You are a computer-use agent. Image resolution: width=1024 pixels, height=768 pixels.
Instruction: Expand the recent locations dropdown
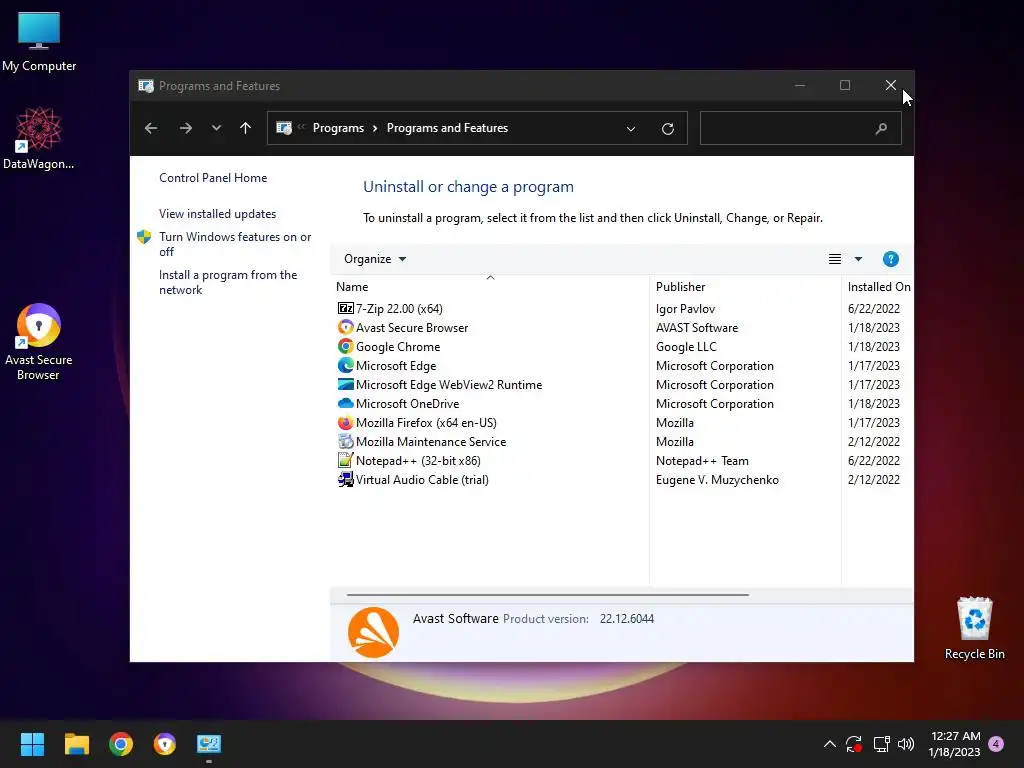[216, 128]
